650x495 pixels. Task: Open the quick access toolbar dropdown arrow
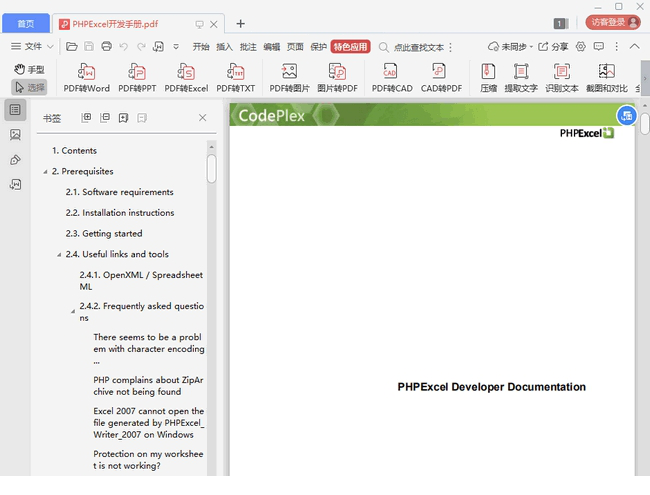176,46
